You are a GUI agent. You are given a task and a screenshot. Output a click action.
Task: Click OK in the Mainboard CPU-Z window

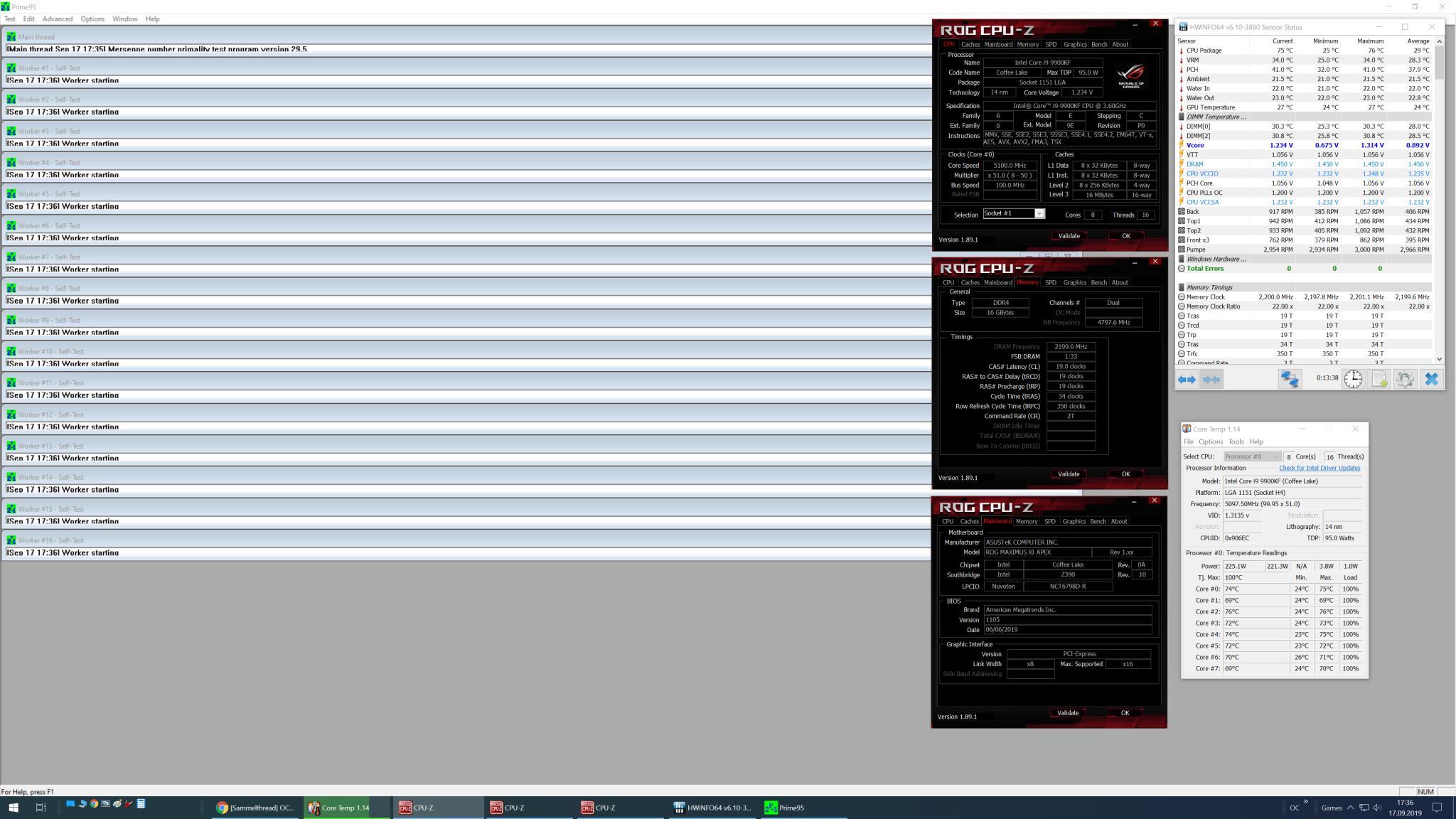pos(1125,712)
